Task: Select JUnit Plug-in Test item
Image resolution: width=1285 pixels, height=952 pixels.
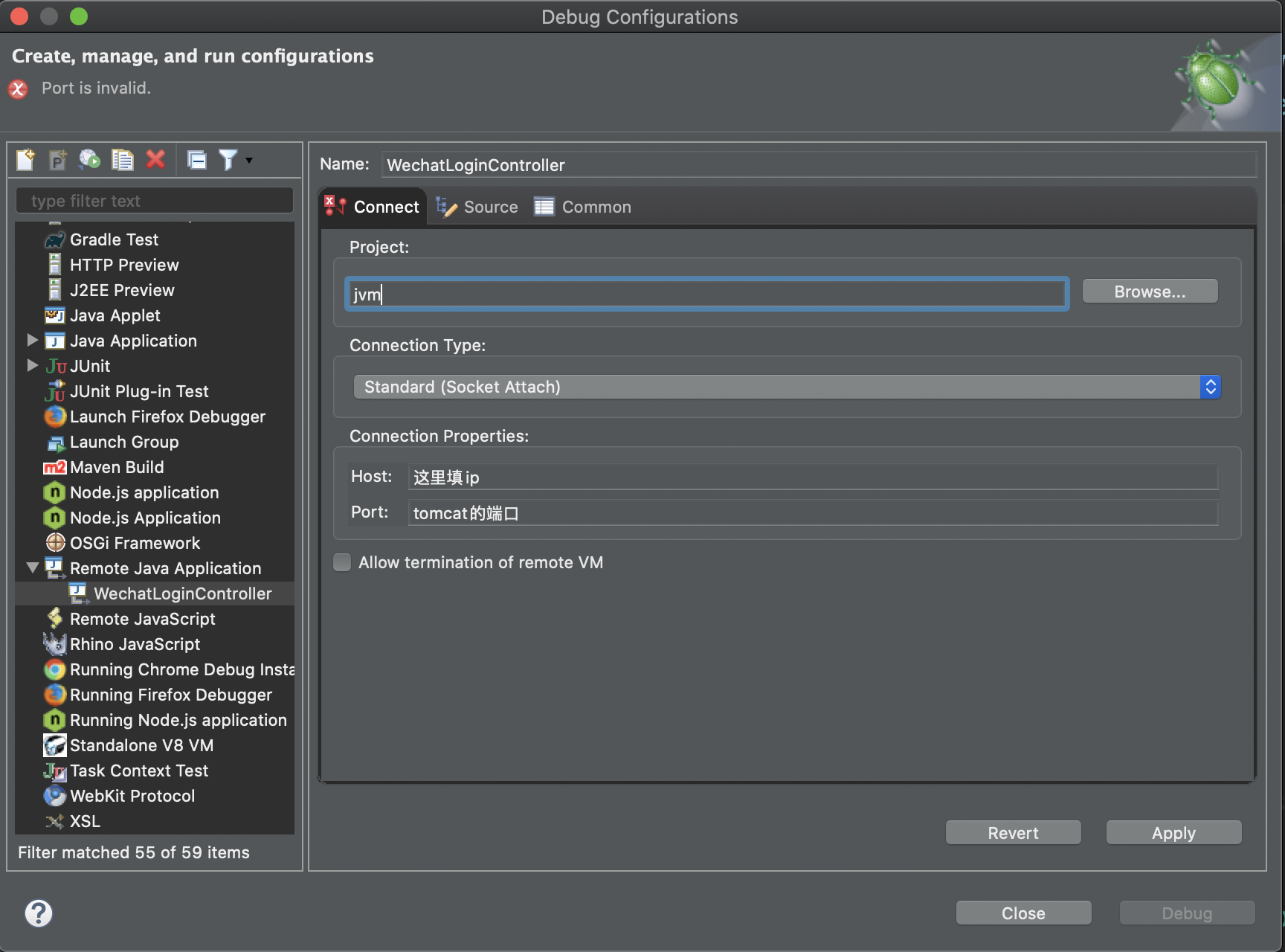Action: pos(139,391)
